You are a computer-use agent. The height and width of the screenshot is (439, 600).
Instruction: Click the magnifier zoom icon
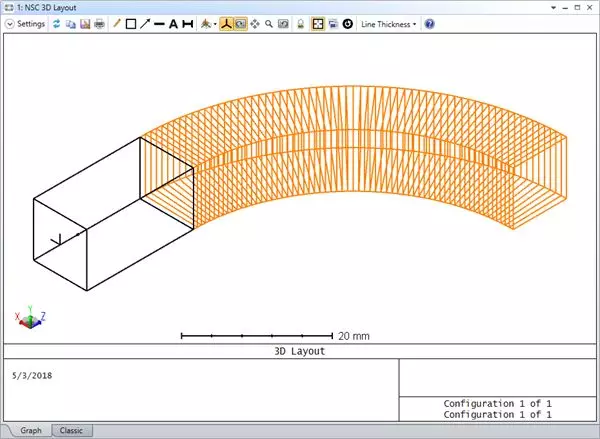click(269, 23)
